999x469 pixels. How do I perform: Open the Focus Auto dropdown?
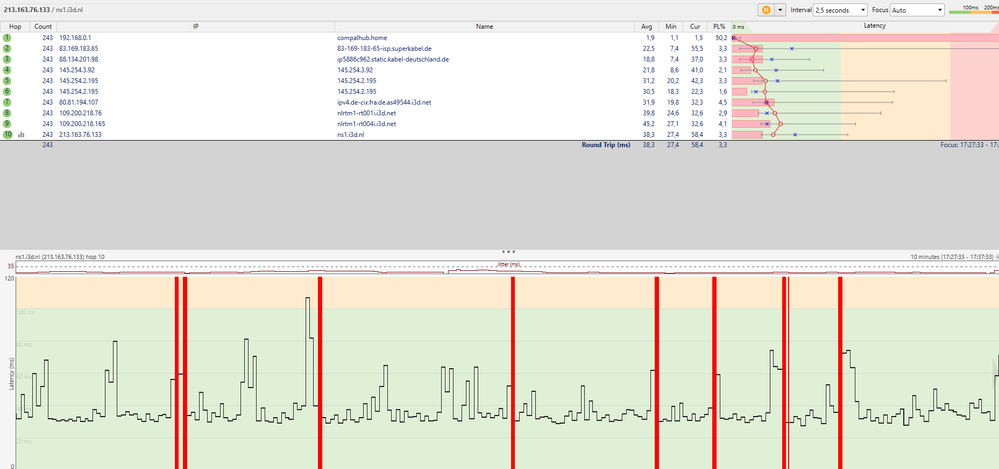917,9
